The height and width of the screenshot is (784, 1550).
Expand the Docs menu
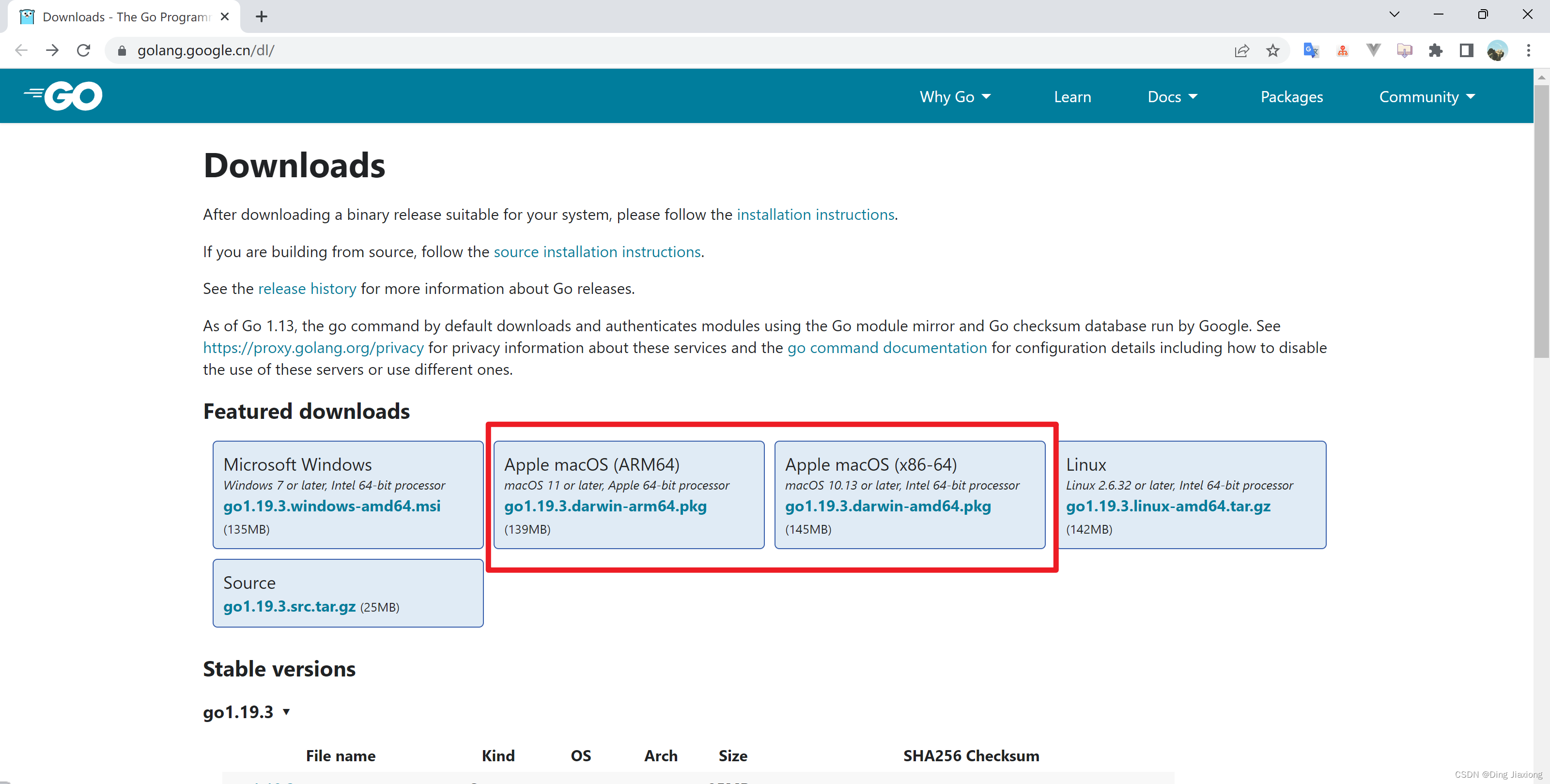tap(1172, 97)
